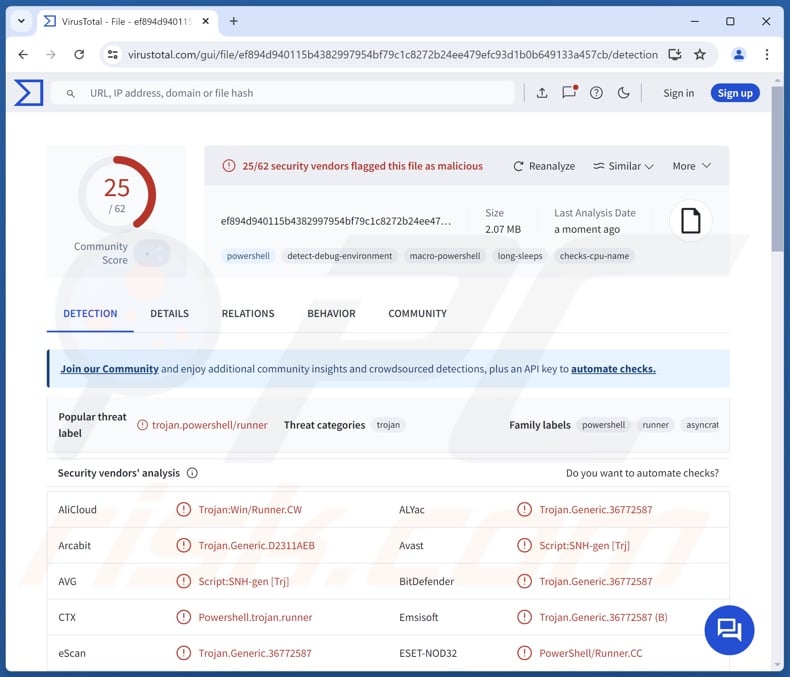The width and height of the screenshot is (790, 677).
Task: Select the VirusTotal browser tab
Action: (x=127, y=22)
